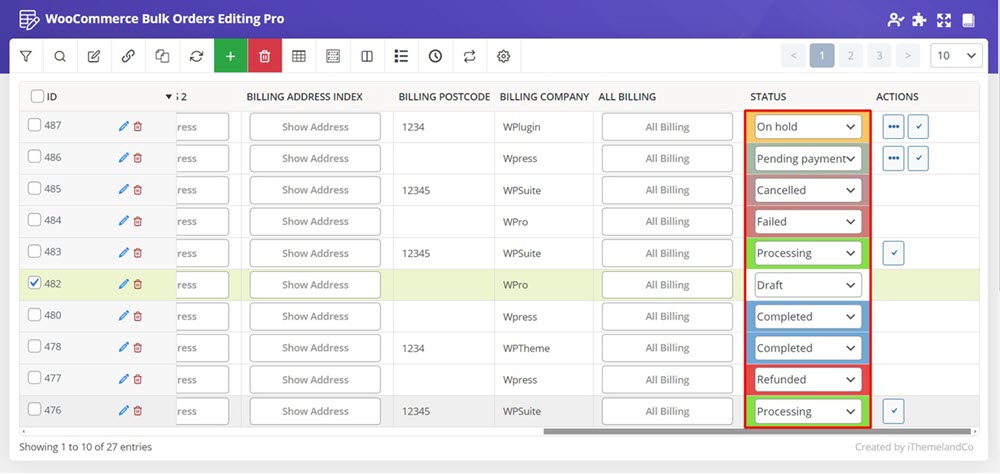1000x474 pixels.
Task: Open the filter funnel tool
Action: (x=26, y=56)
